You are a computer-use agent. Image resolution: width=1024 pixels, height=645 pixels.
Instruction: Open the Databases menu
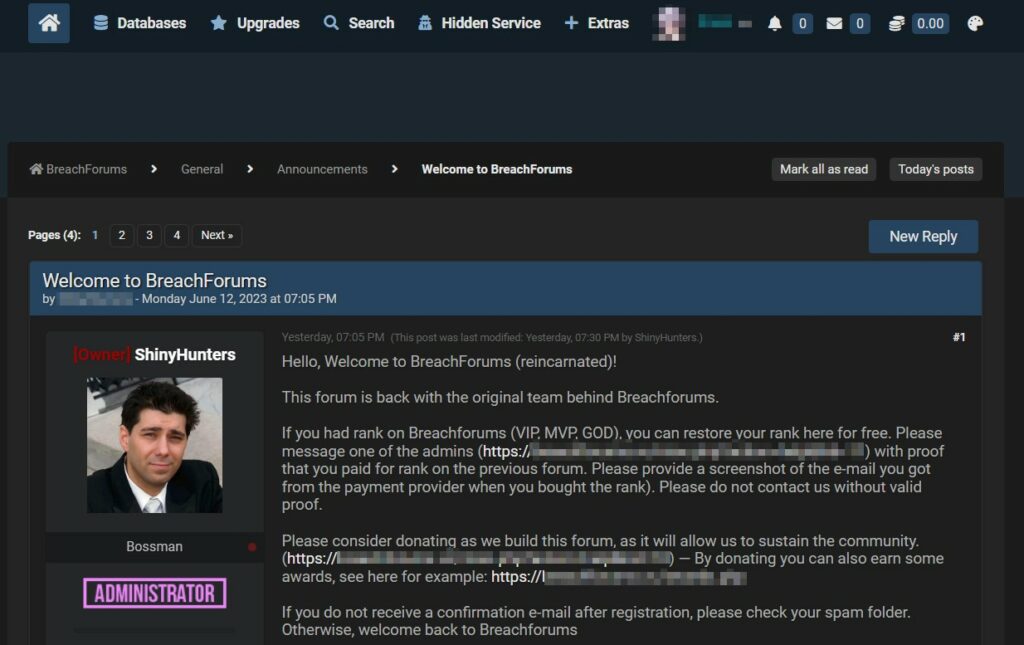(x=140, y=23)
